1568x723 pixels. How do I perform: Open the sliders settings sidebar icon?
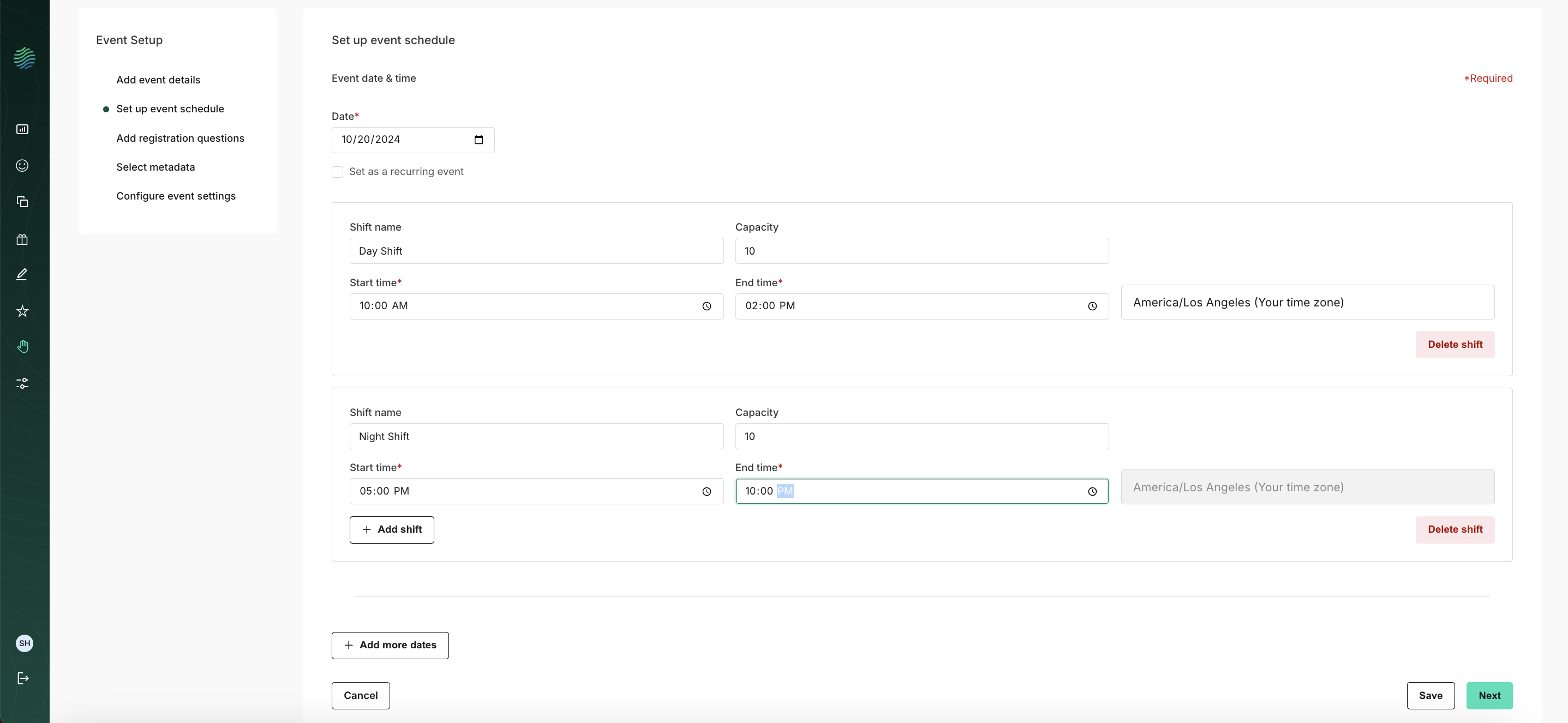point(22,383)
